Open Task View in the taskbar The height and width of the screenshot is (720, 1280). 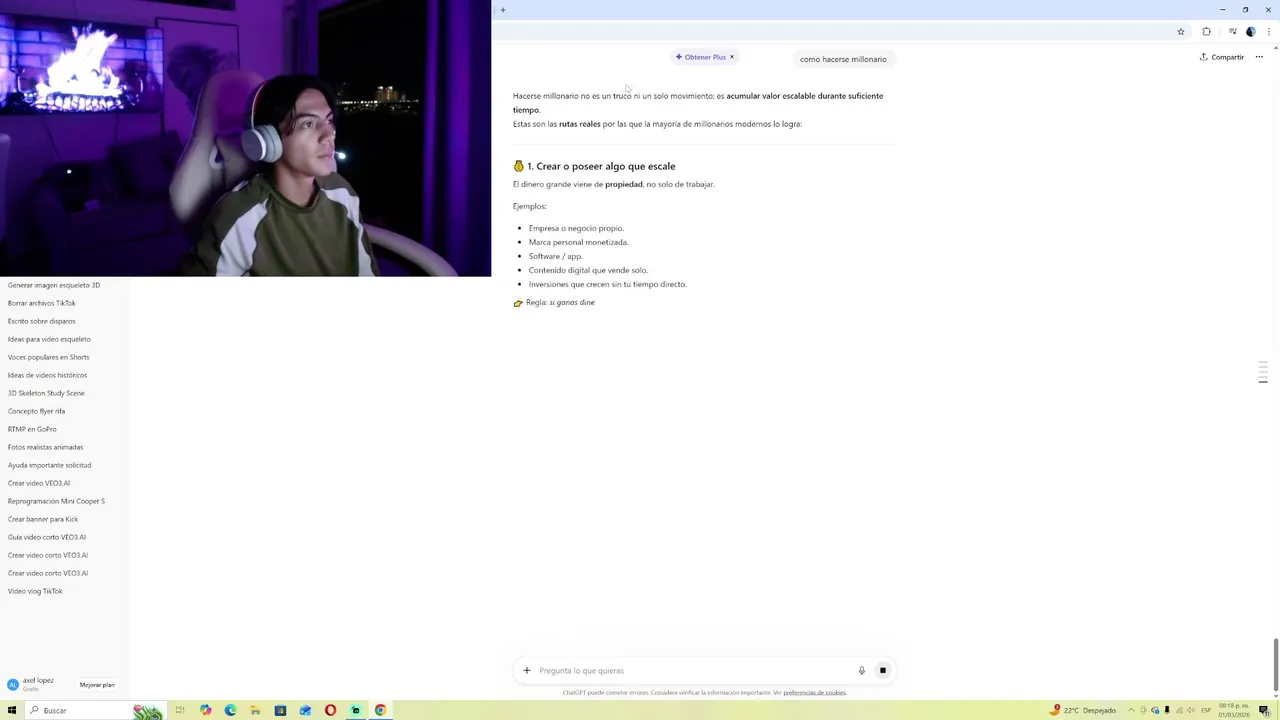pyautogui.click(x=180, y=710)
